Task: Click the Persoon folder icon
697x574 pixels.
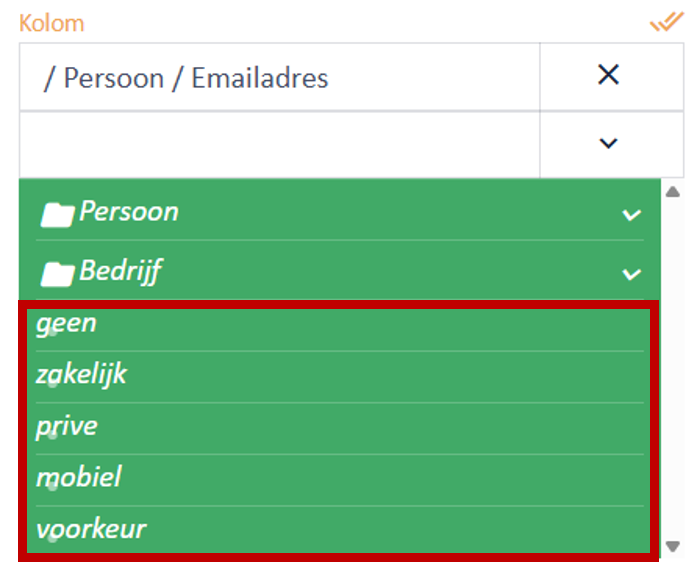Action: tap(57, 215)
